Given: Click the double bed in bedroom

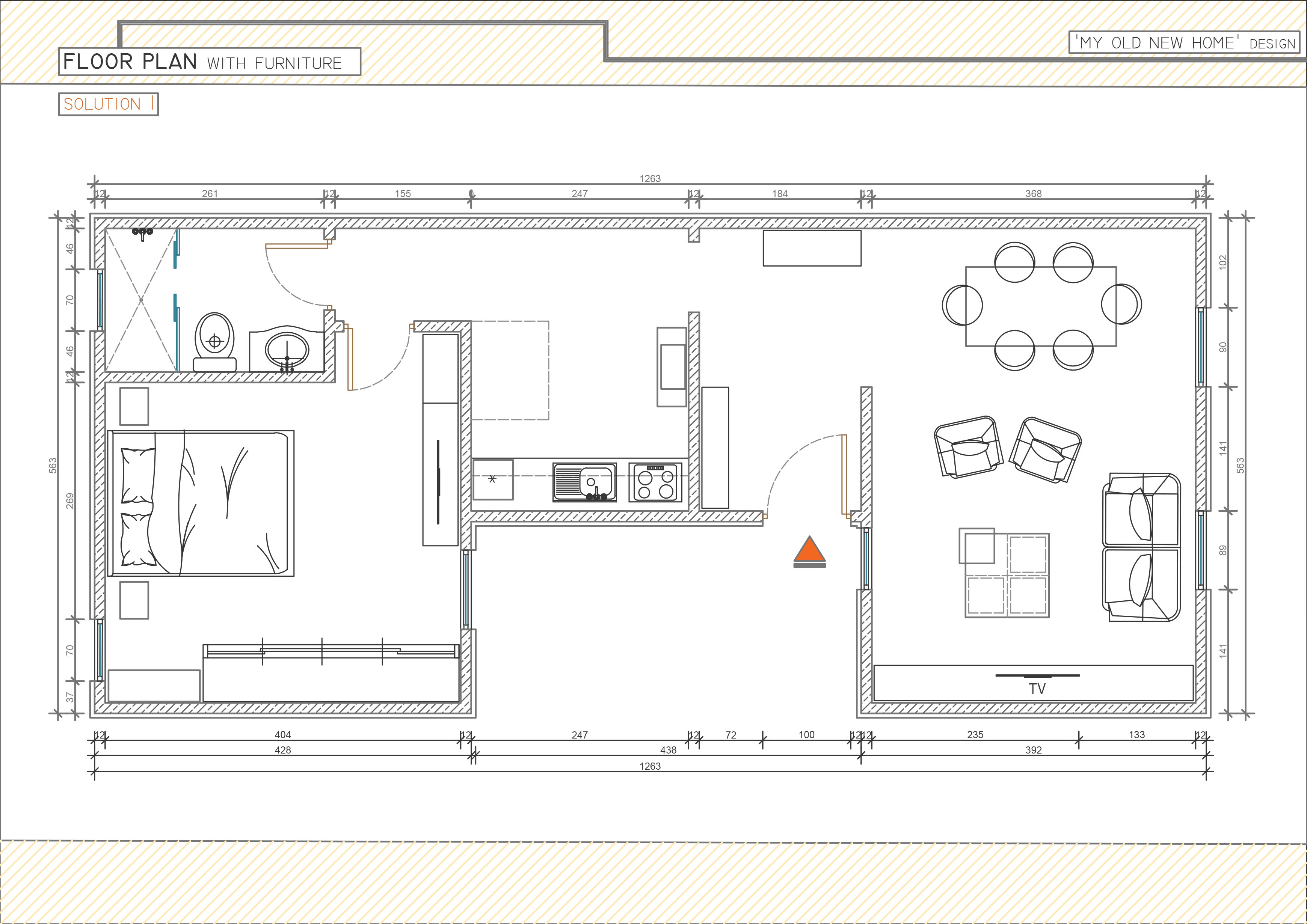Looking at the screenshot, I should (201, 503).
